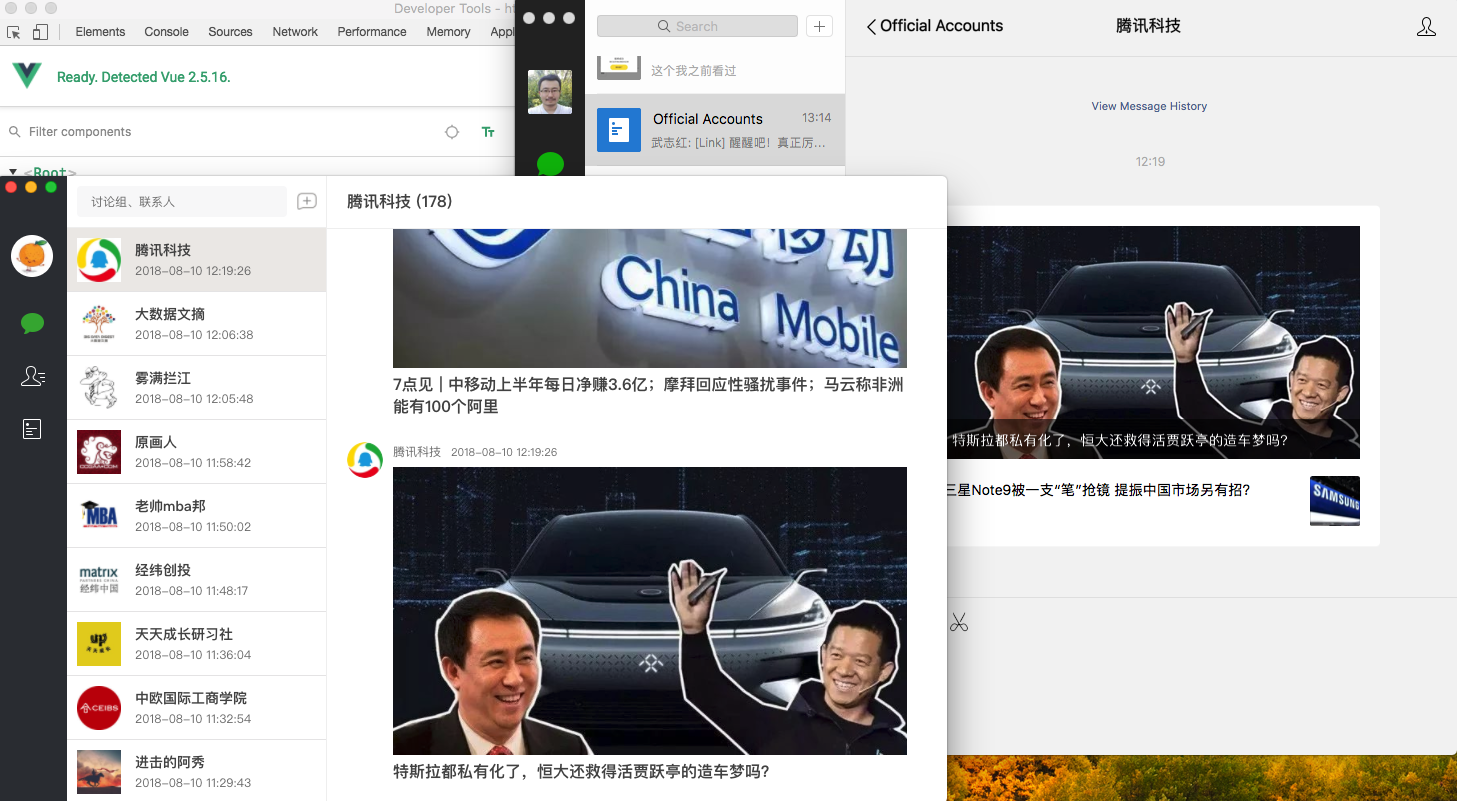Click the format component names Tt icon
Image resolution: width=1457 pixels, height=801 pixels.
(488, 132)
